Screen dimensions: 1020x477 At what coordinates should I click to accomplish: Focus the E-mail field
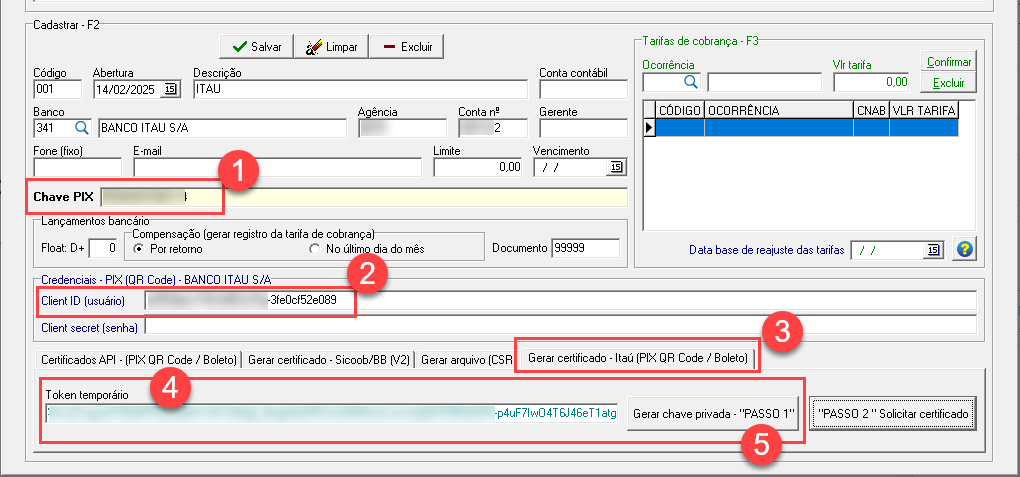click(x=278, y=167)
